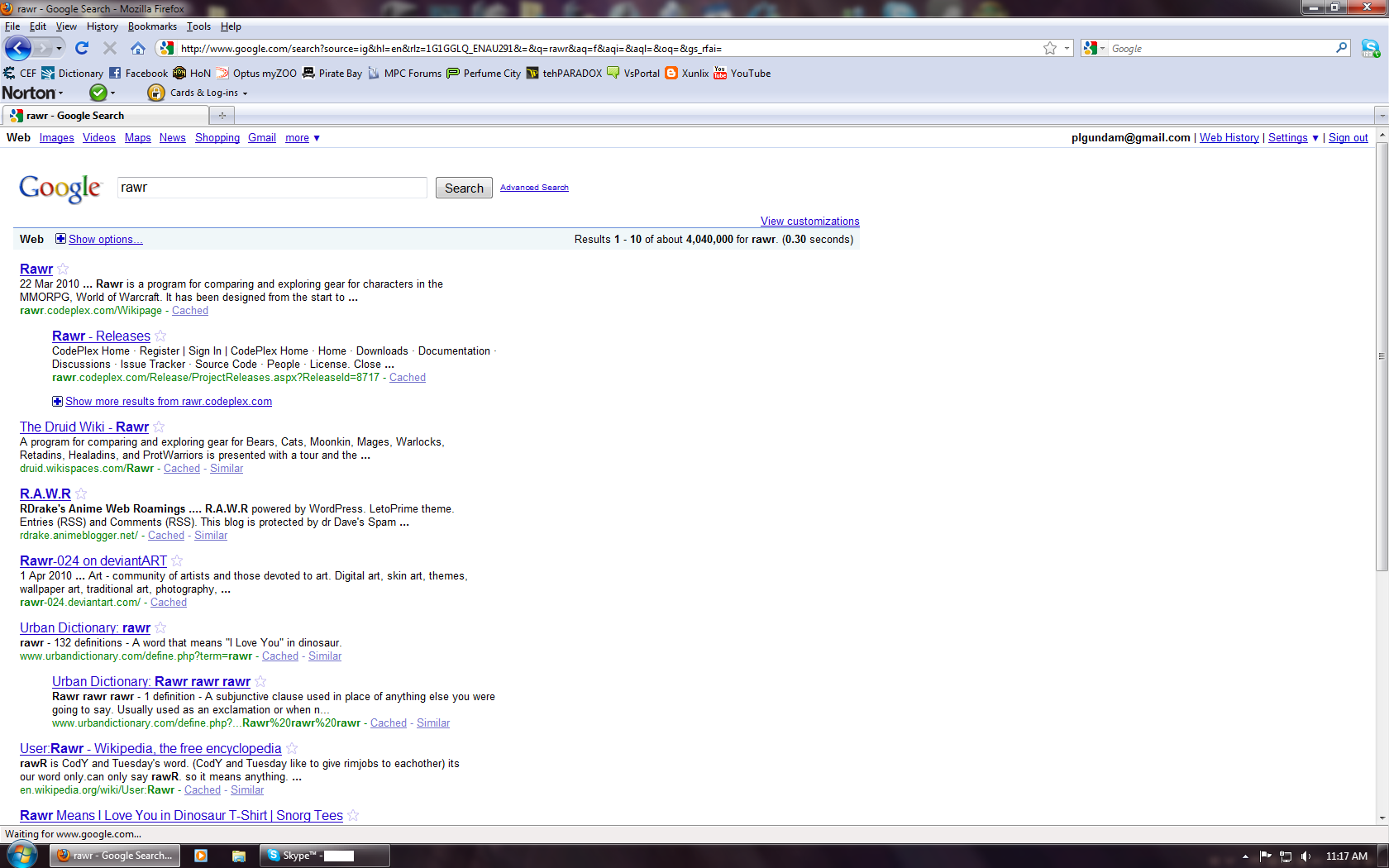1389x868 pixels.
Task: Open Windows Start orb
Action: point(22,855)
